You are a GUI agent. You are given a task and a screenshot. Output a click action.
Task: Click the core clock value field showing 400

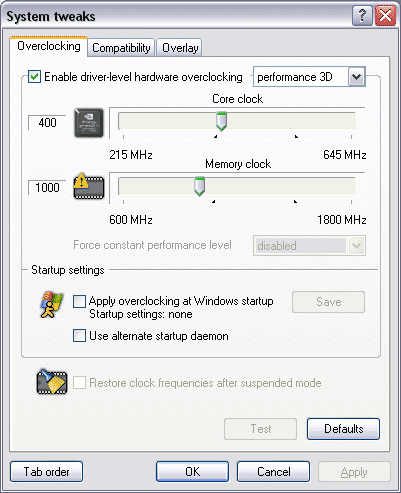47,123
